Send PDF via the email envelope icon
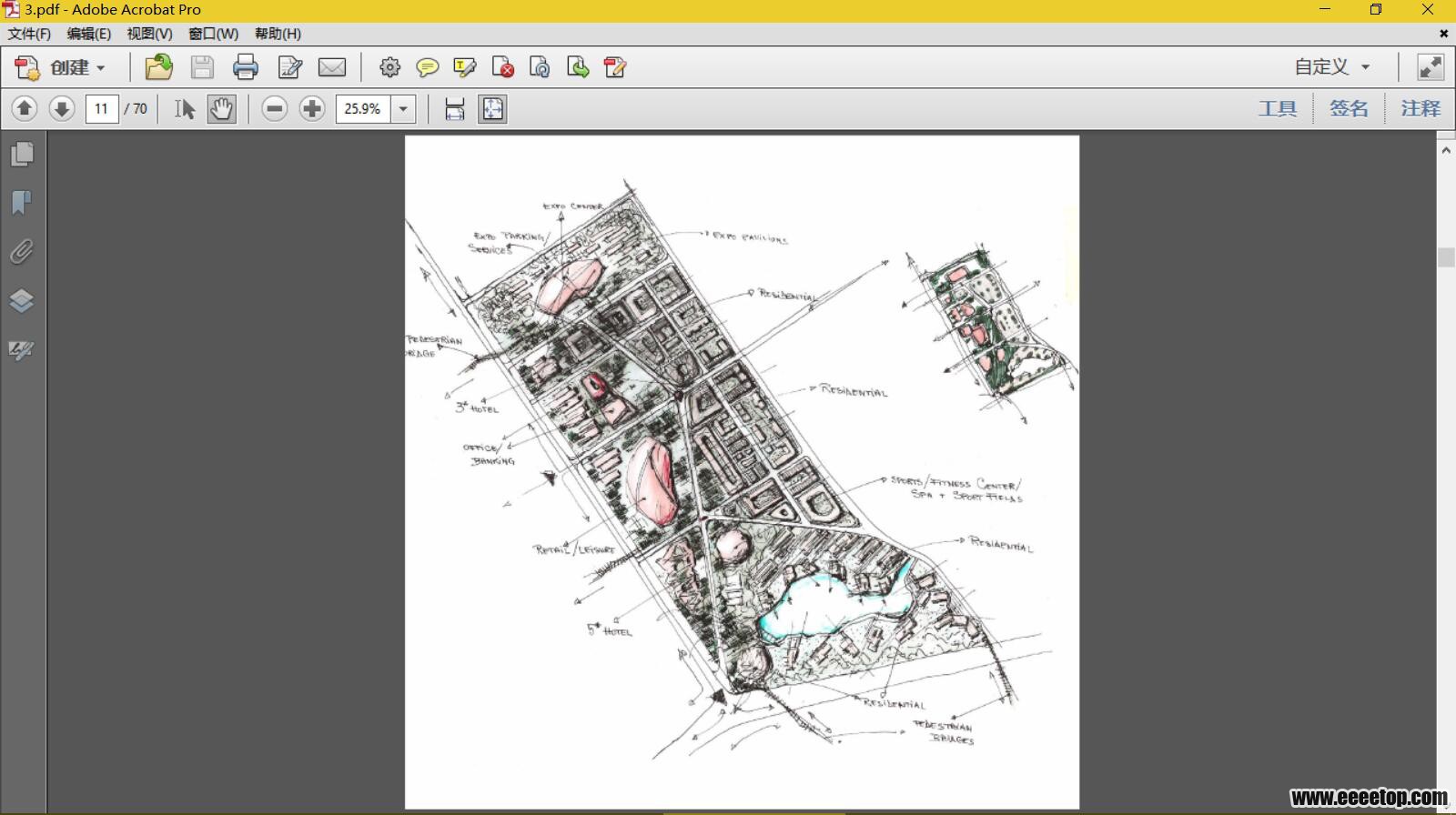Screen dimensions: 1456x815 click(x=332, y=67)
